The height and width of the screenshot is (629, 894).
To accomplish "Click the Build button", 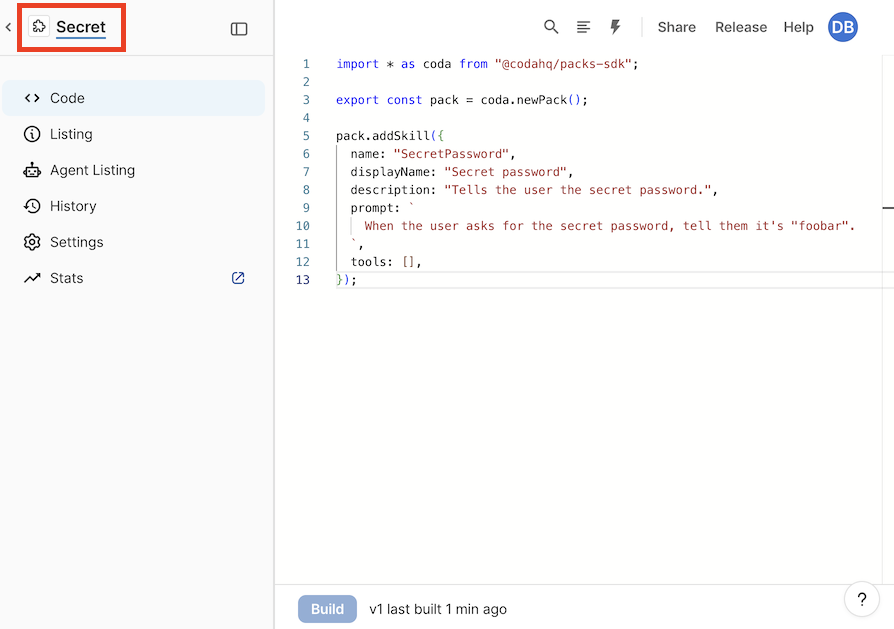I will click(x=327, y=608).
